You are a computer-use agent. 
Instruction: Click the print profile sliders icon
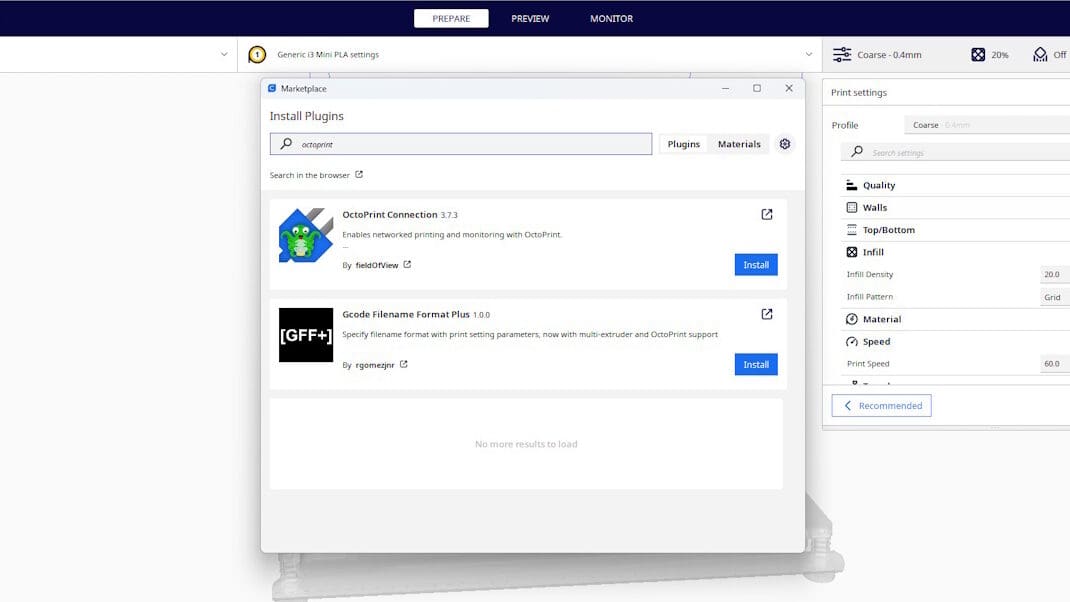click(842, 55)
